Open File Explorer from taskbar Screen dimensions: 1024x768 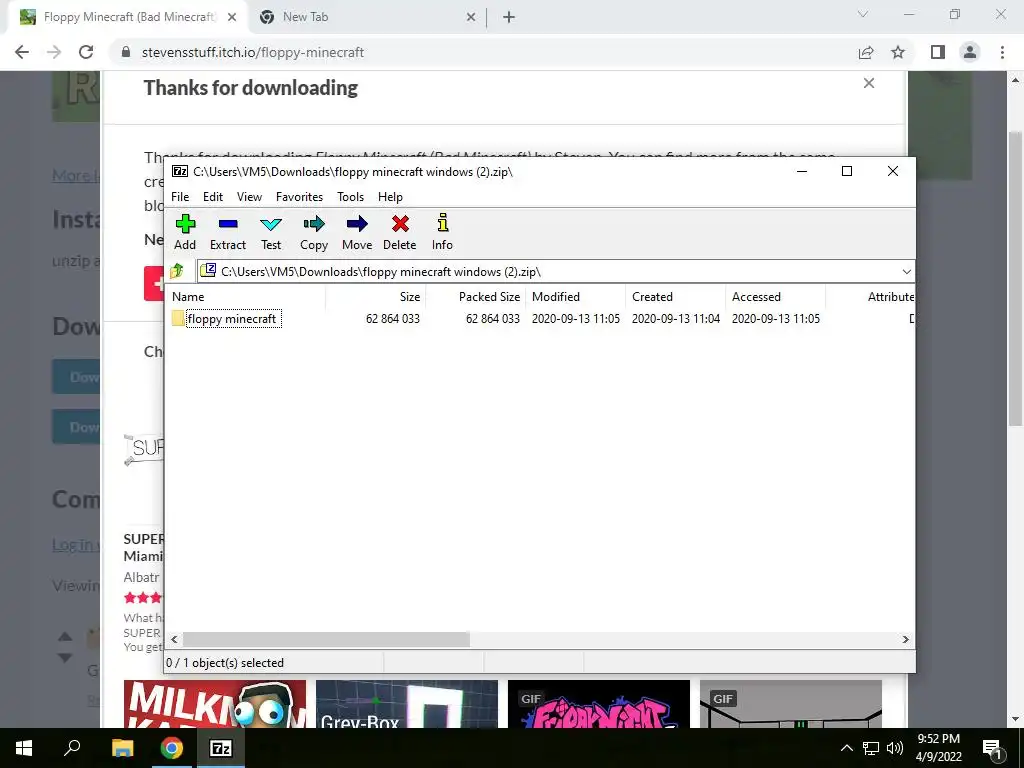click(122, 748)
